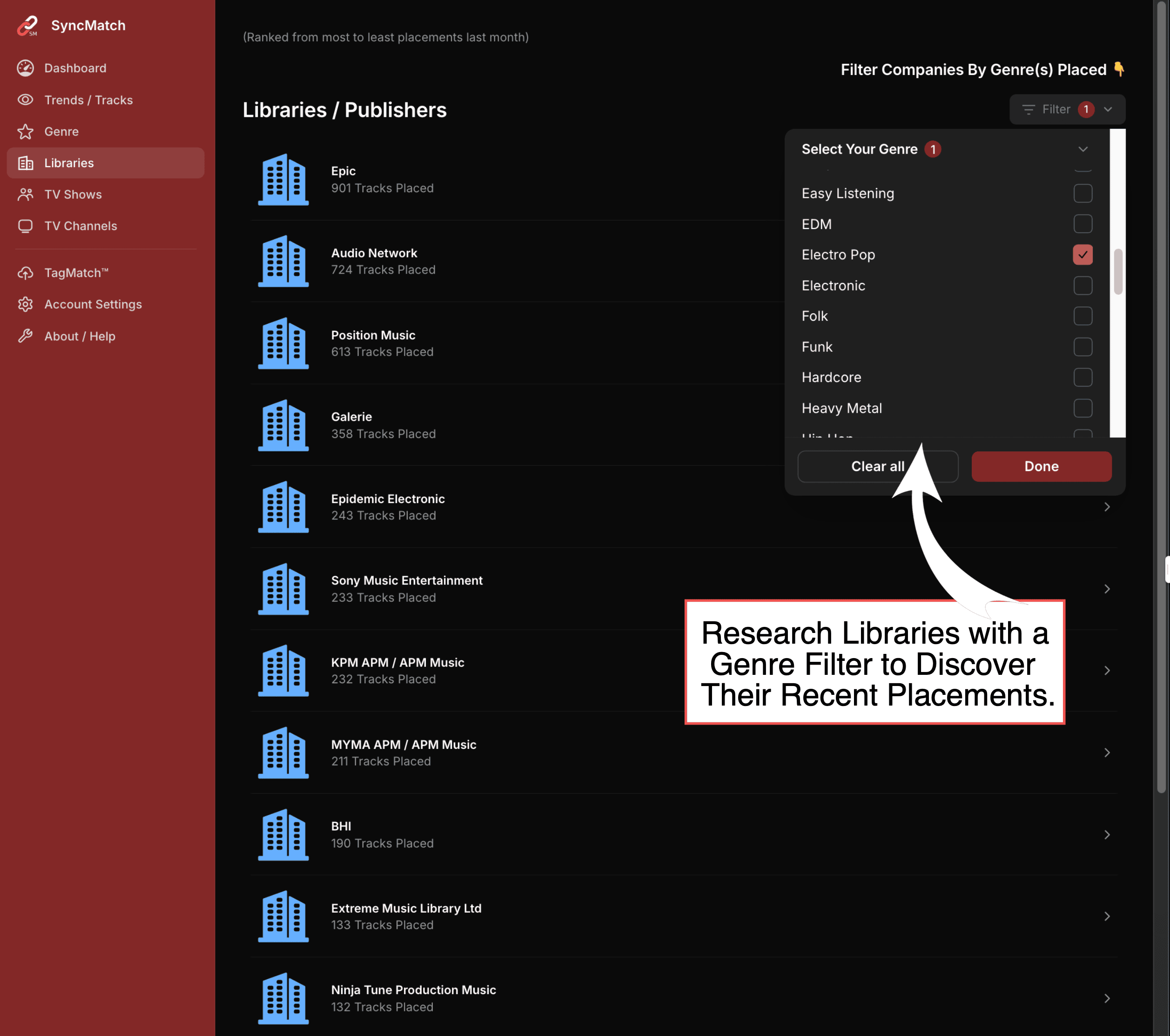Click the main page scrollbar
The image size is (1170, 1036).
[x=1162, y=397]
